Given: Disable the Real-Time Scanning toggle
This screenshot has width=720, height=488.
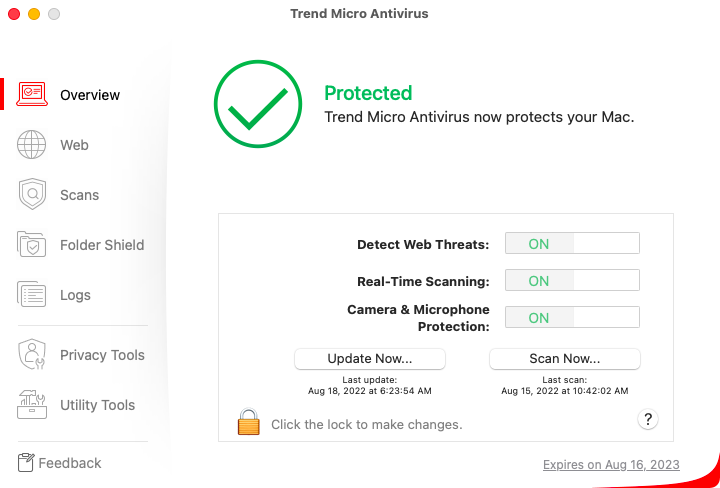Looking at the screenshot, I should (x=571, y=281).
